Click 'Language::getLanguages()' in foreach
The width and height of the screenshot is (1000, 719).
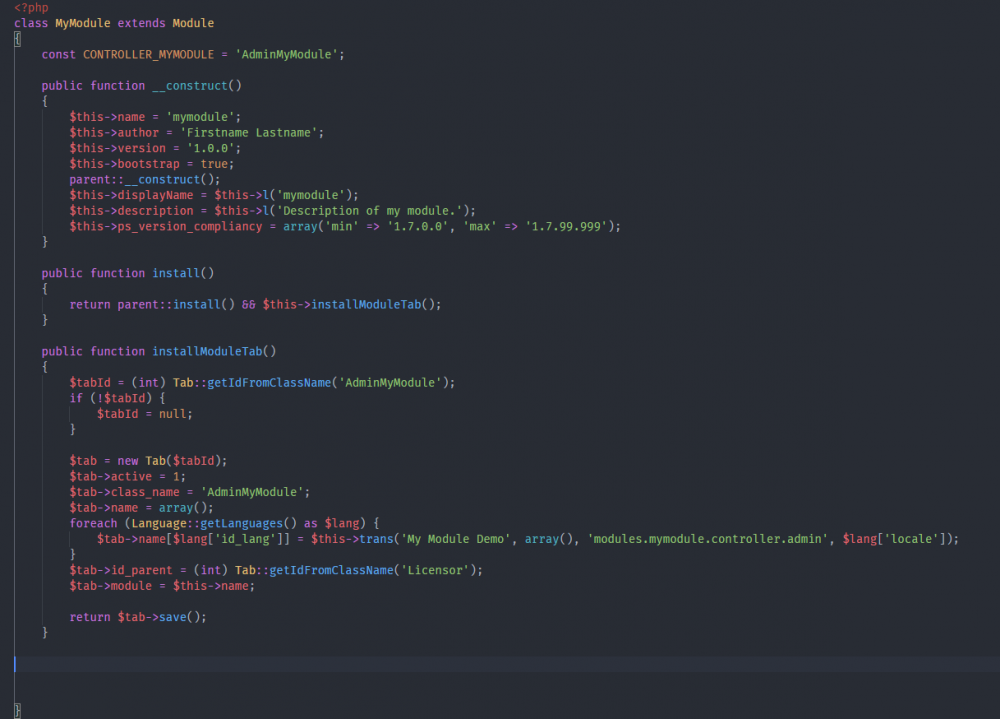click(x=214, y=523)
